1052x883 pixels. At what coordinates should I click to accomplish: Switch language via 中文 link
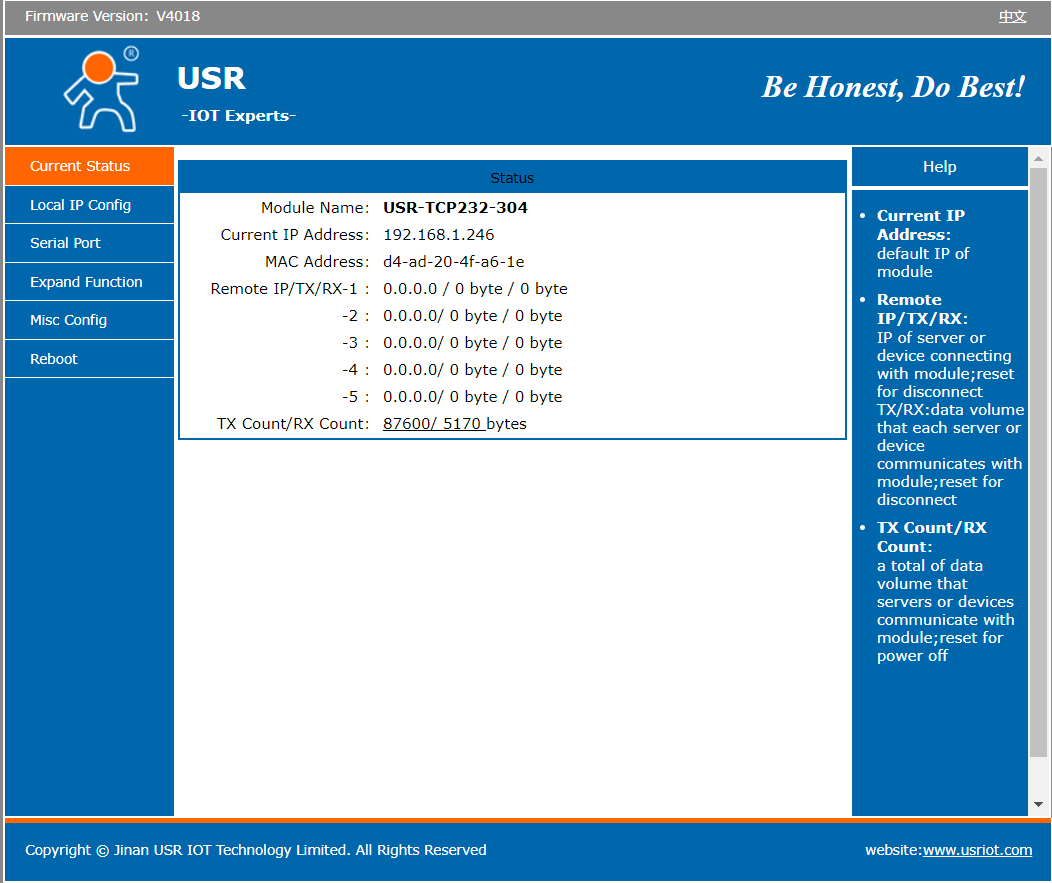point(1012,16)
